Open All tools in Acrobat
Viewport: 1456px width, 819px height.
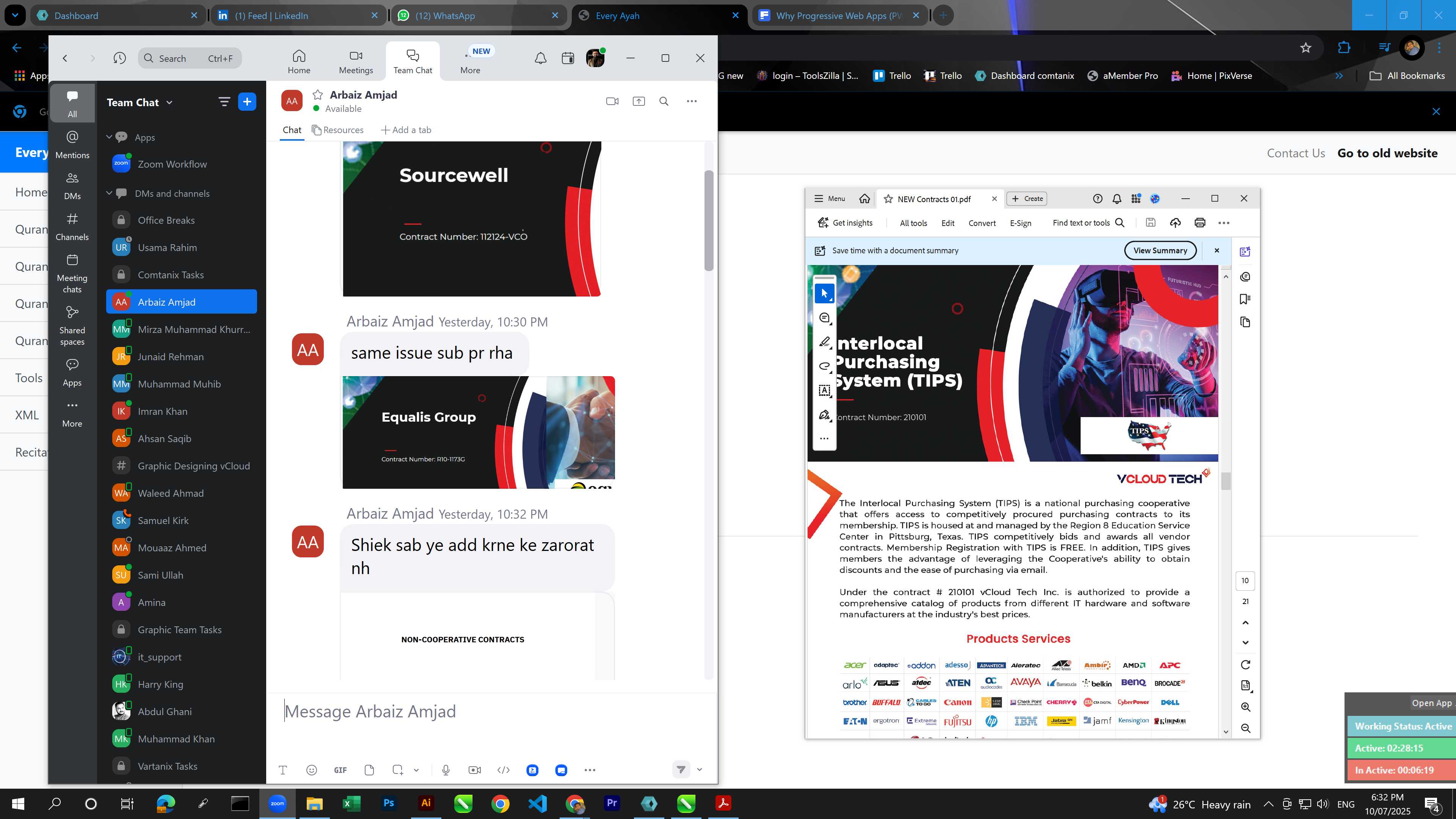(913, 223)
